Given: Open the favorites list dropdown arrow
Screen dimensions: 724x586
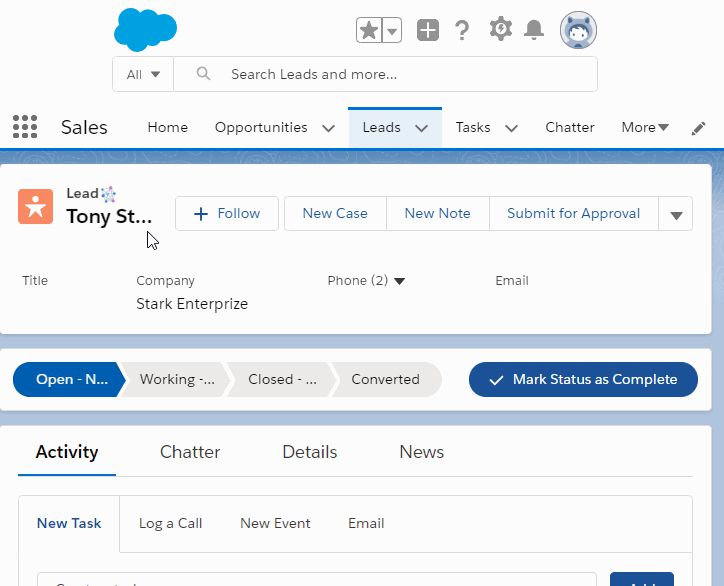Looking at the screenshot, I should [392, 30].
